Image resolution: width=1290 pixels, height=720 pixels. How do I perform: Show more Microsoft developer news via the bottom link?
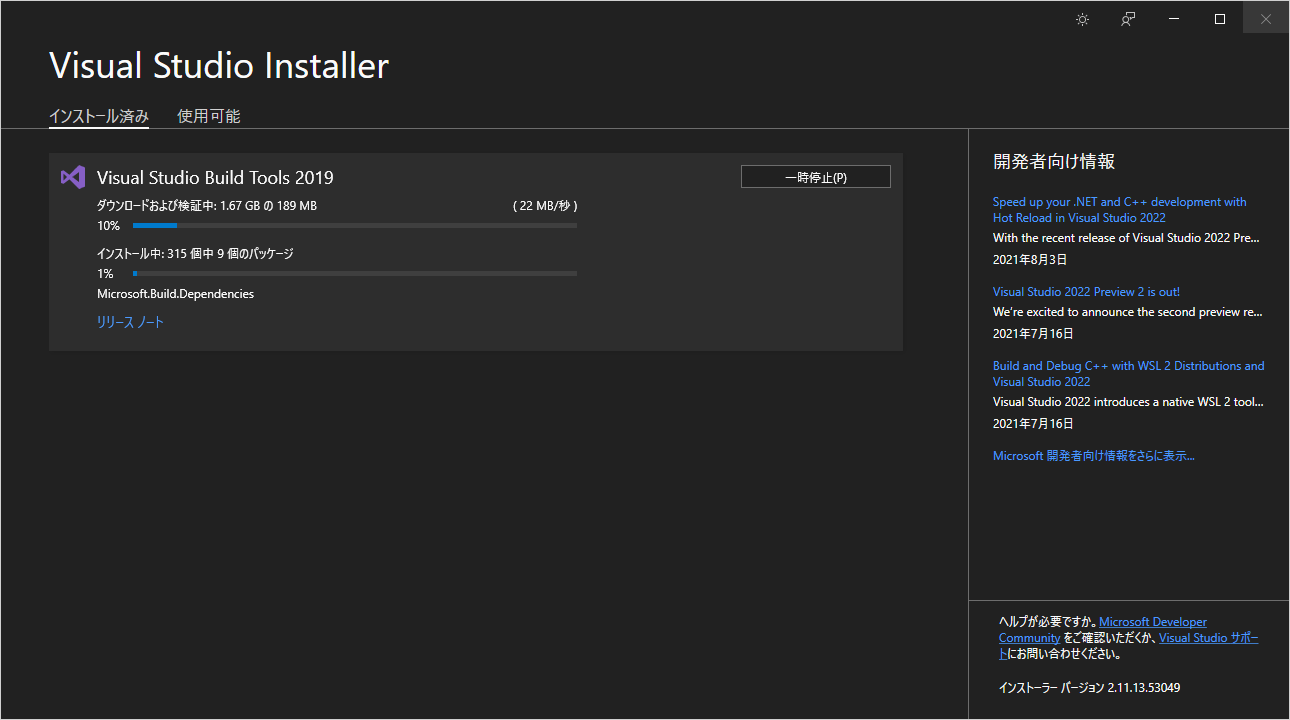coord(1093,455)
